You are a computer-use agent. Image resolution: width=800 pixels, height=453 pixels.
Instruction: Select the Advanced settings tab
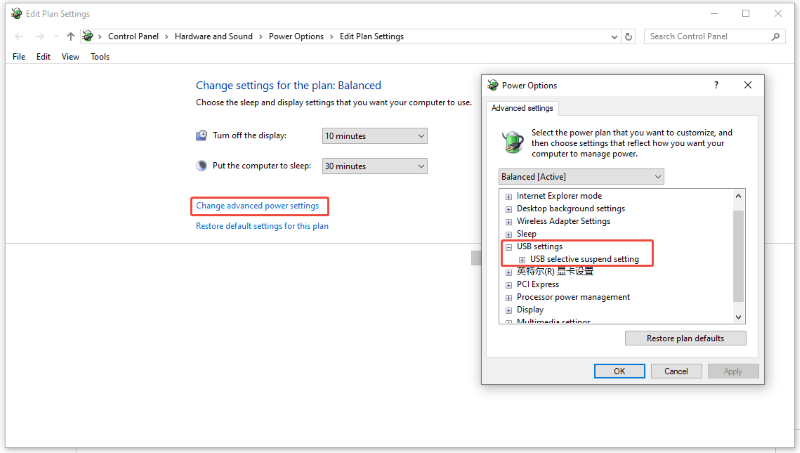click(522, 108)
